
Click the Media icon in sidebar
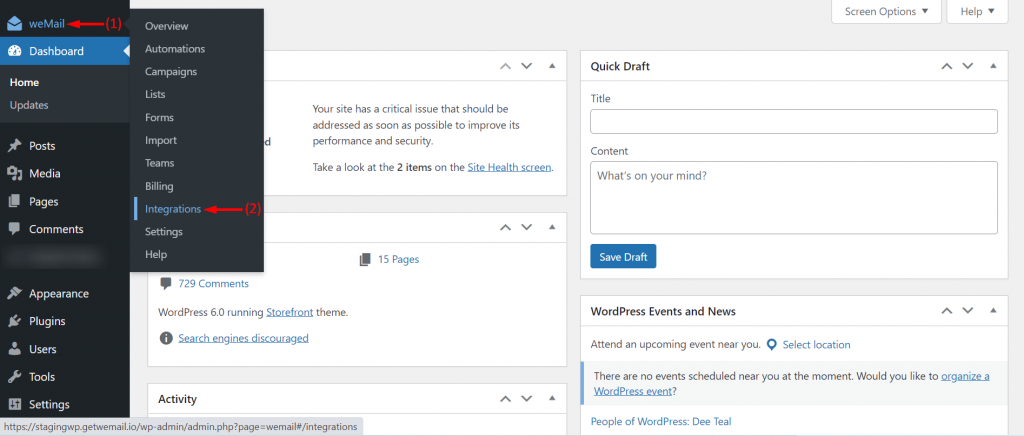[x=14, y=174]
